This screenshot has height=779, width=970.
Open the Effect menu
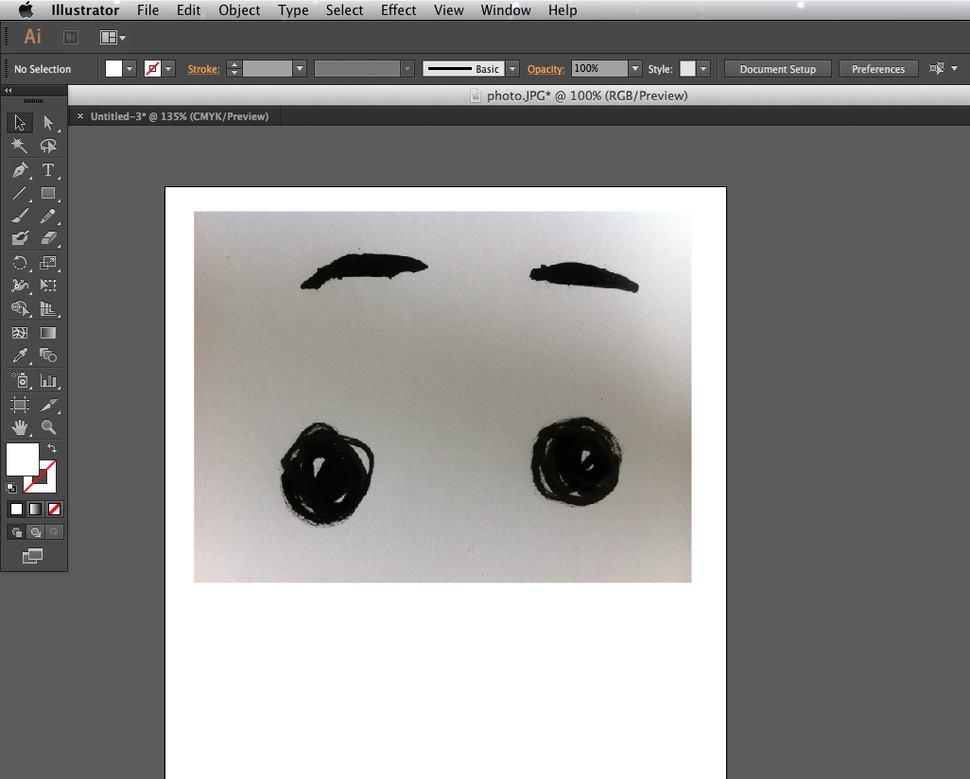(x=398, y=10)
